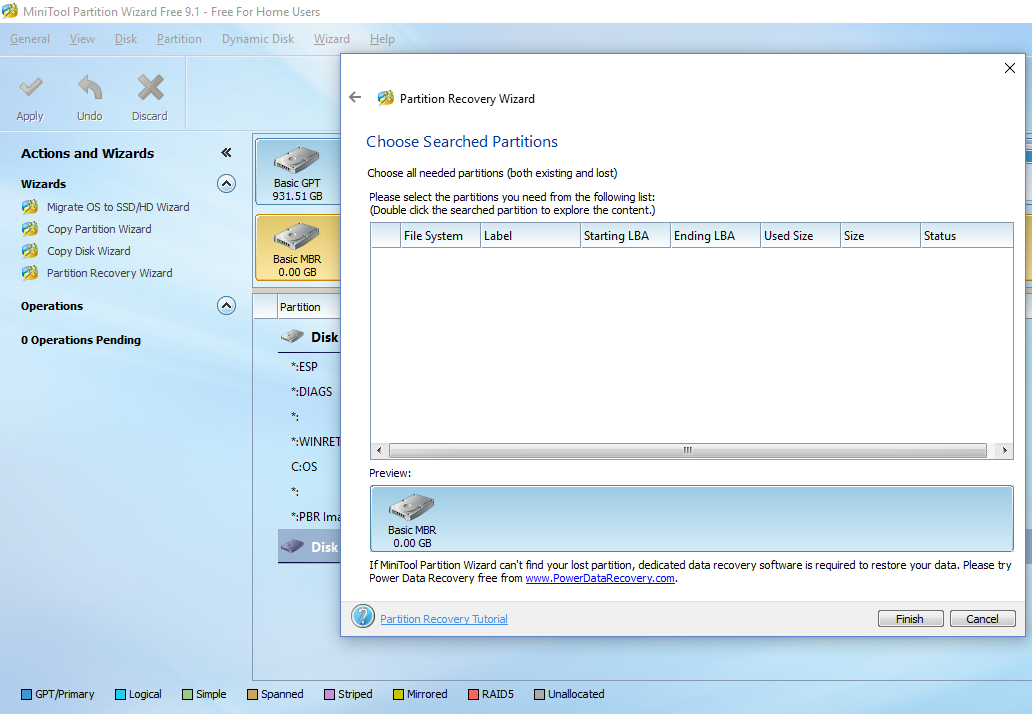Open the Dynamic Disk menu
This screenshot has width=1032, height=714.
[258, 39]
